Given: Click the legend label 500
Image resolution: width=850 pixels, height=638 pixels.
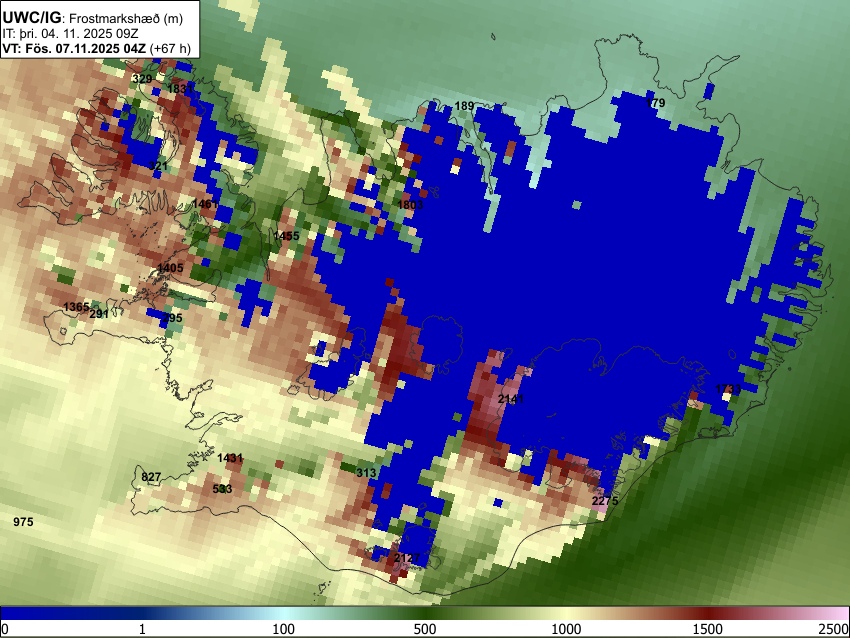Looking at the screenshot, I should pyautogui.click(x=425, y=629).
